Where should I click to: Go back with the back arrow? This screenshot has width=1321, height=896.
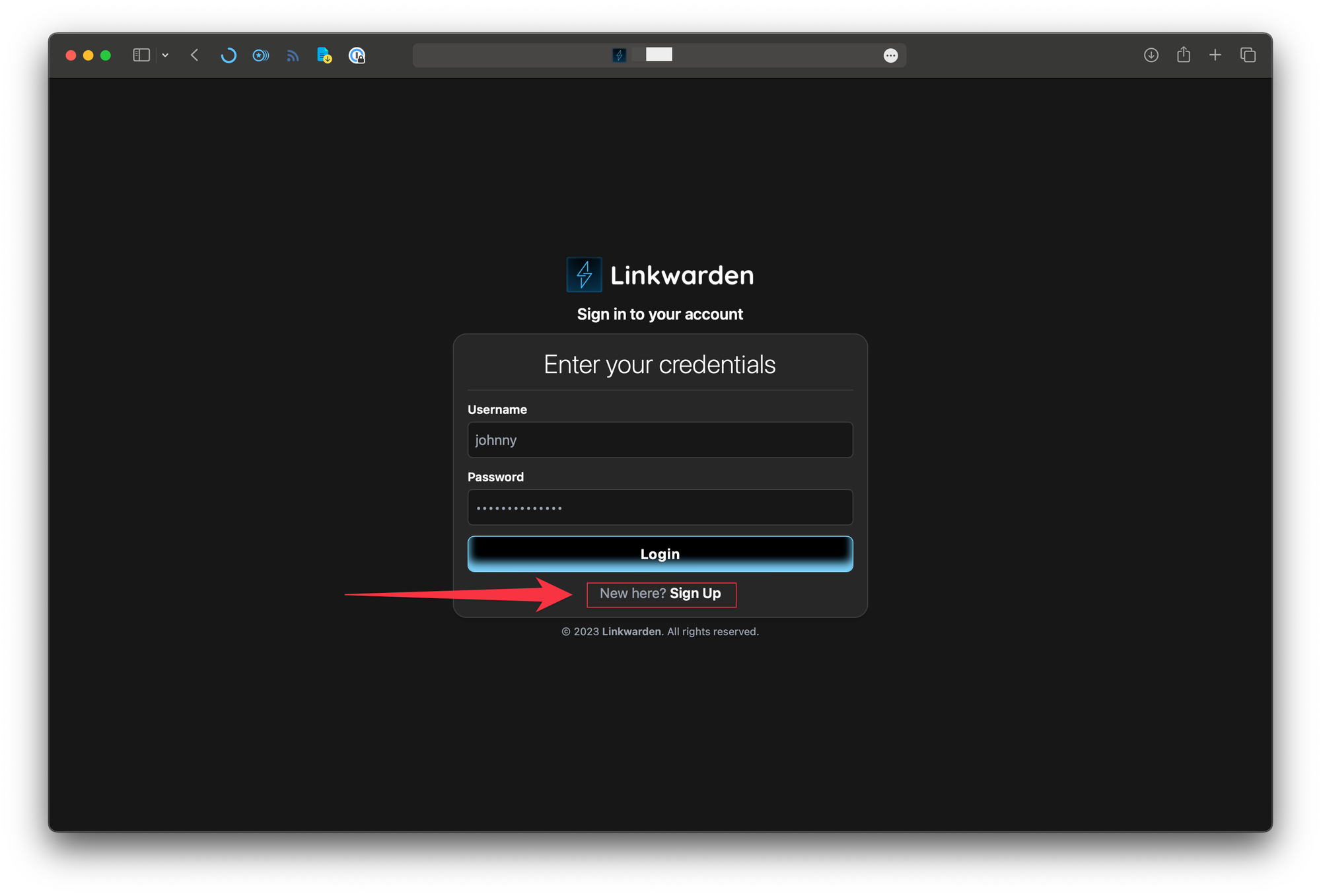(195, 55)
